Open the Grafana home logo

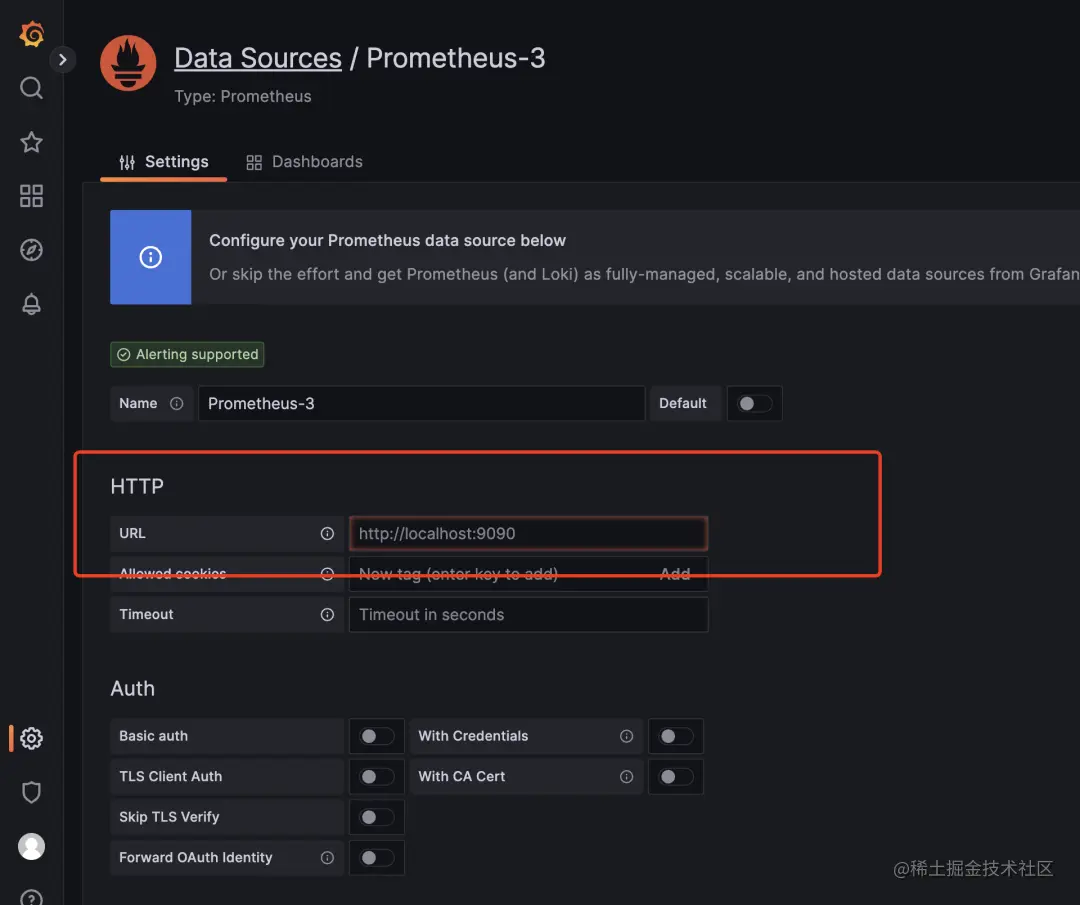click(x=32, y=34)
